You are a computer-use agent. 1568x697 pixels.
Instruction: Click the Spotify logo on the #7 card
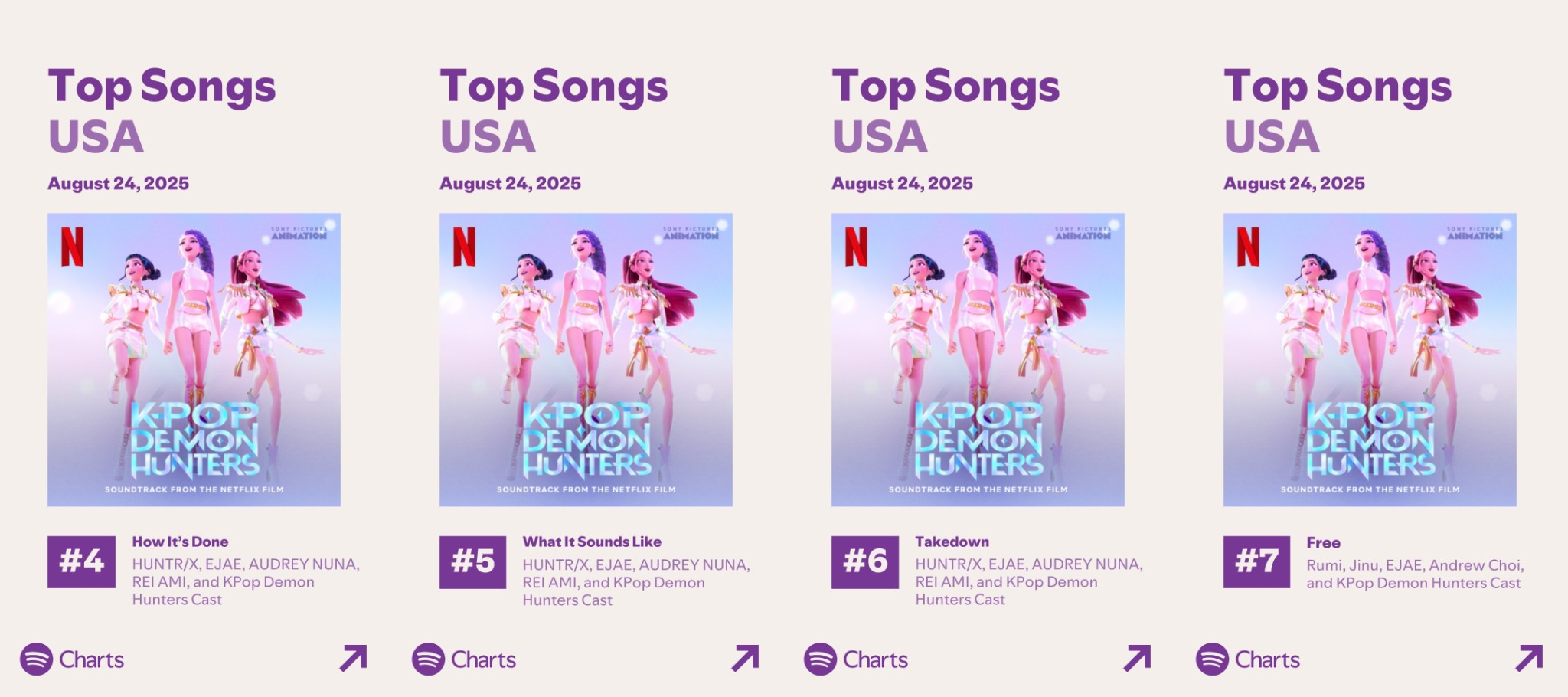click(1212, 659)
